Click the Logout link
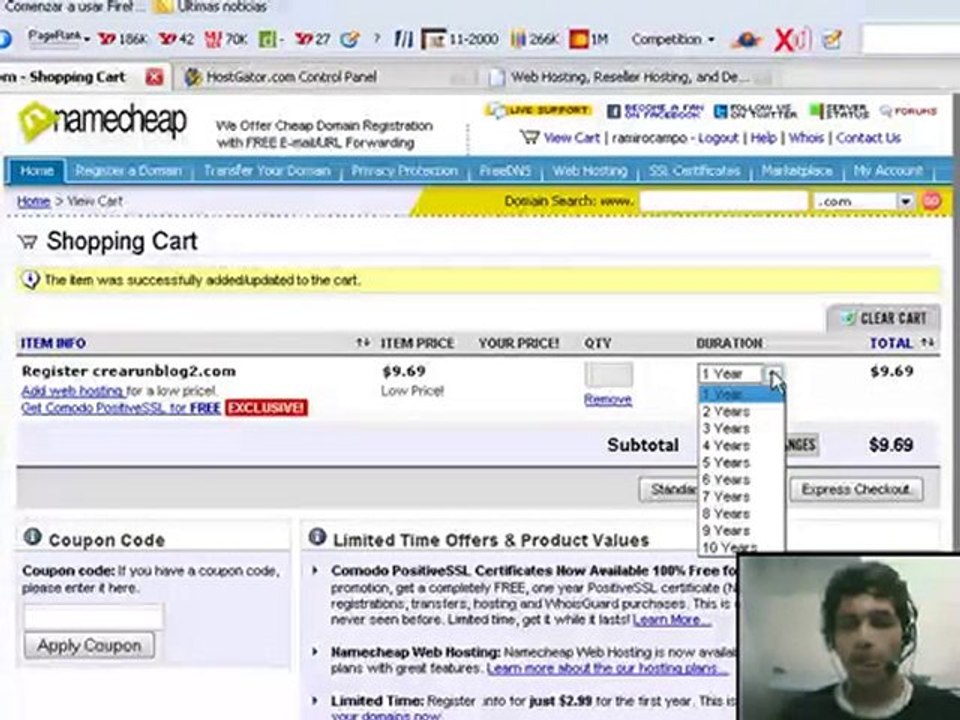Image resolution: width=960 pixels, height=720 pixels. pyautogui.click(x=718, y=138)
